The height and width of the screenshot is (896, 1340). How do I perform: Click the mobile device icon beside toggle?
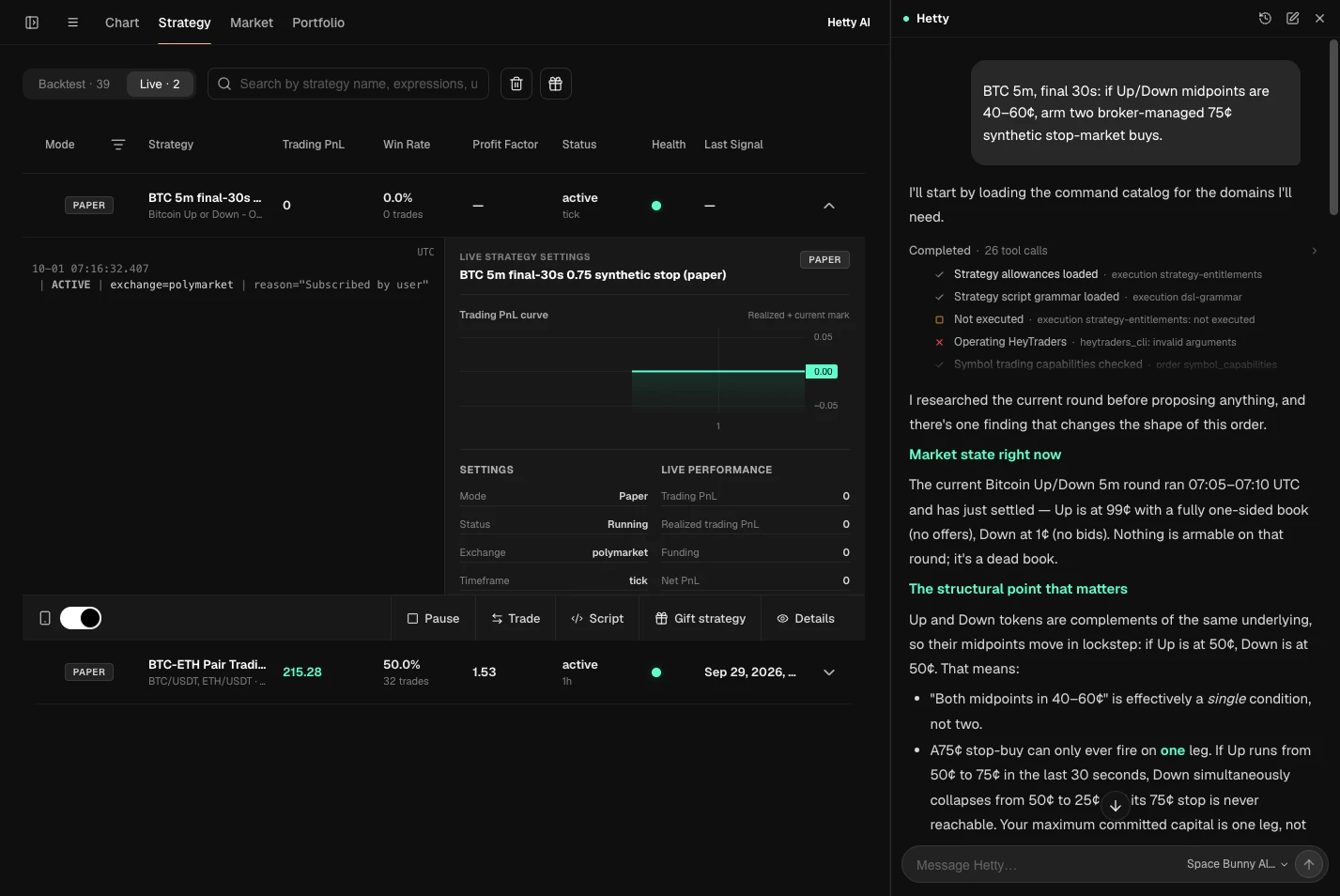tap(45, 618)
